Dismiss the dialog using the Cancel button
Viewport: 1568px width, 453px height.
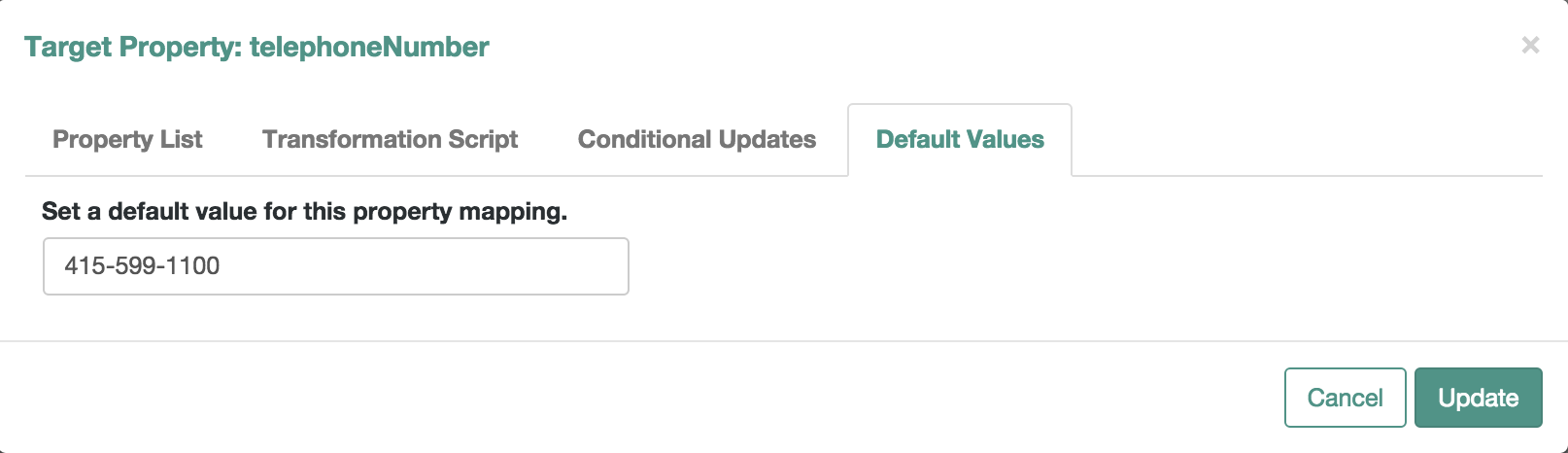click(1345, 398)
